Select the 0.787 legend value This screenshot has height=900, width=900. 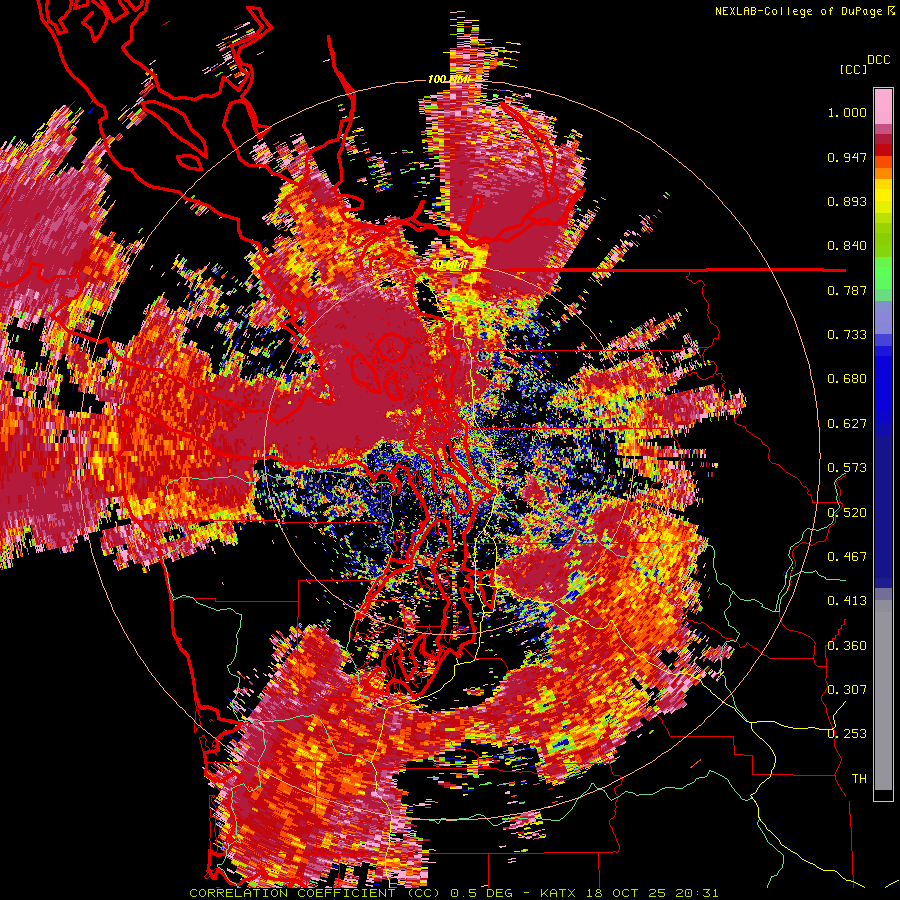(847, 290)
